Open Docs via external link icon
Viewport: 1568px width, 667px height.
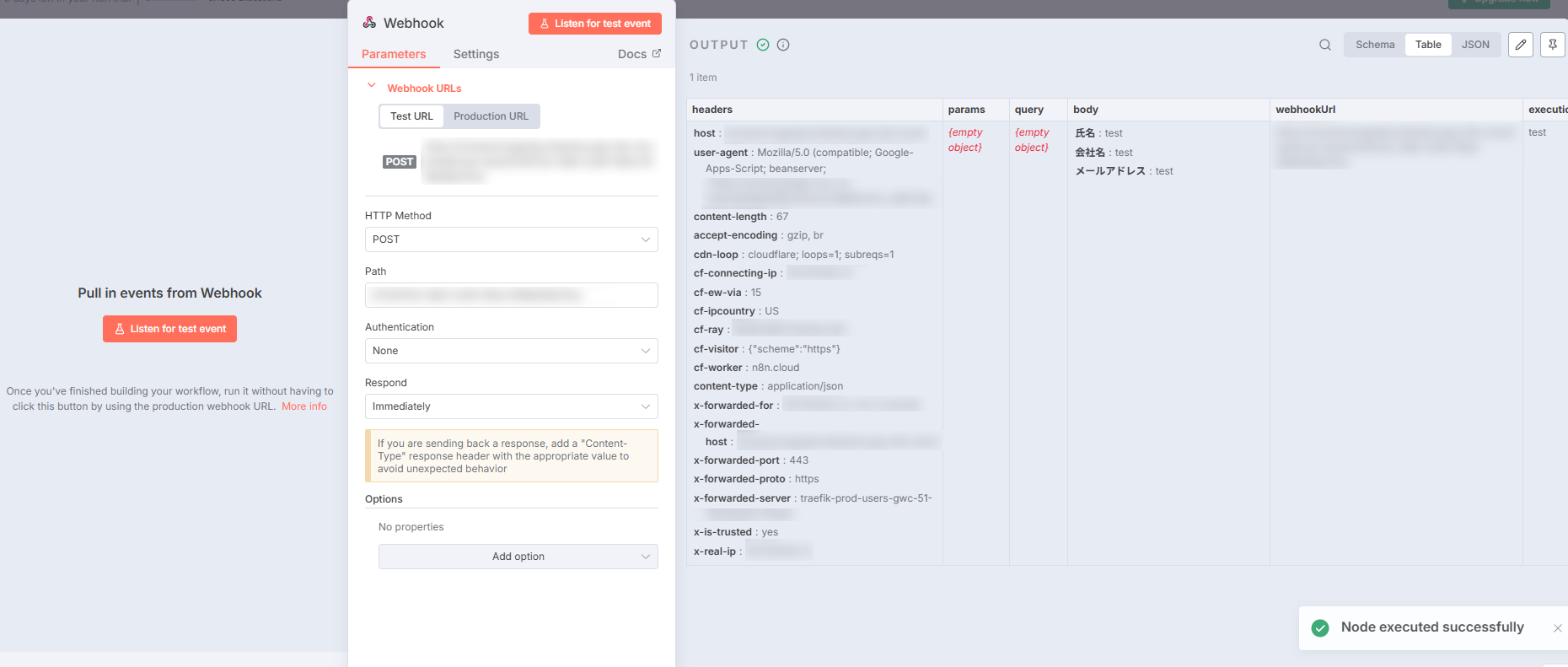point(657,53)
